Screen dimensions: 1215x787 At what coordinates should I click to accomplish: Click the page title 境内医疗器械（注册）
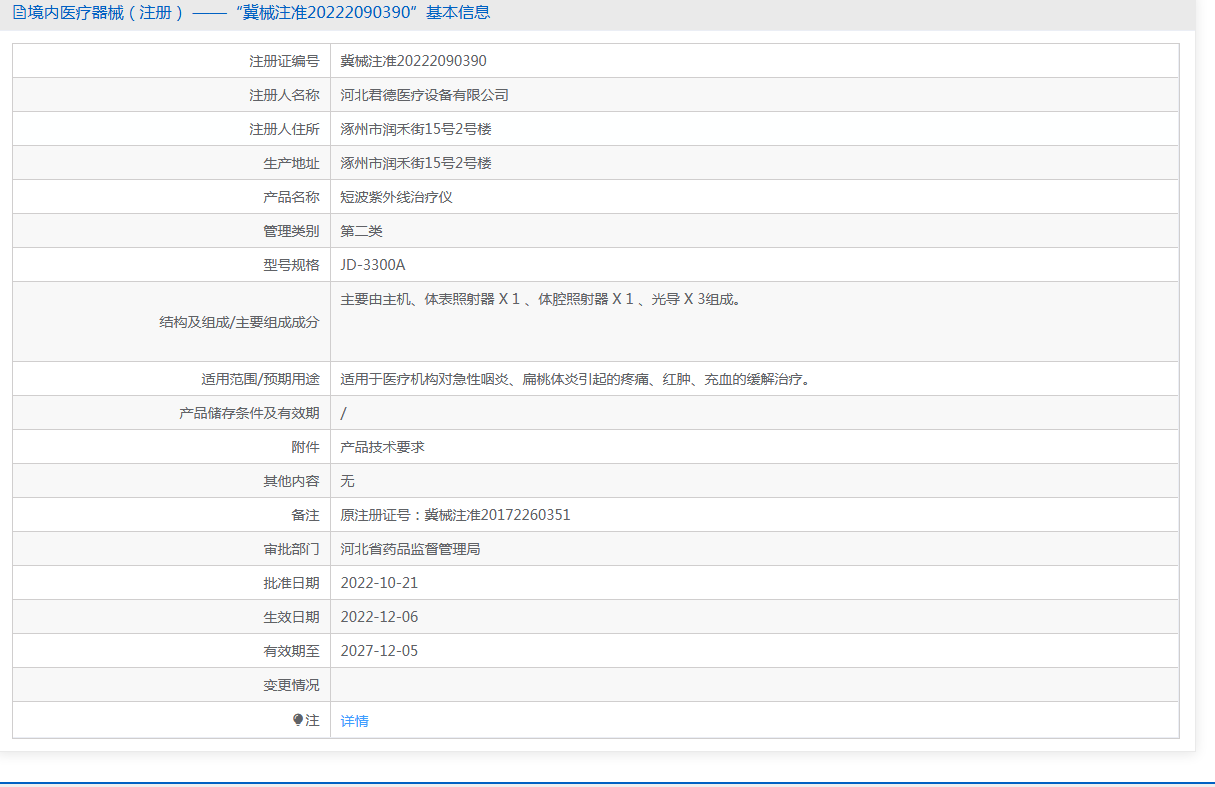[x=106, y=13]
